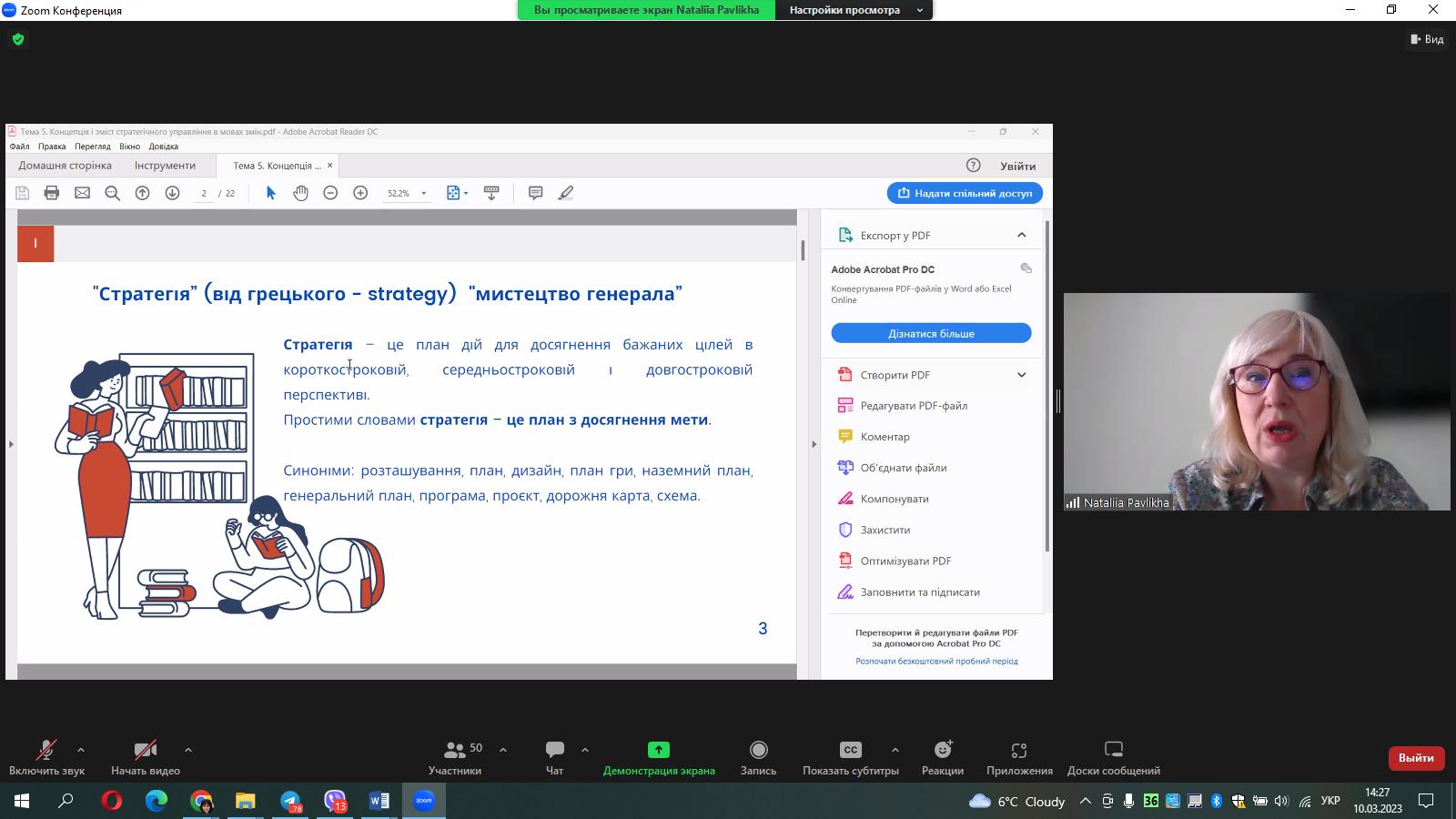Viewport: 1456px width, 819px height.
Task: Open Chat in the Zoom toolbar
Action: [554, 757]
